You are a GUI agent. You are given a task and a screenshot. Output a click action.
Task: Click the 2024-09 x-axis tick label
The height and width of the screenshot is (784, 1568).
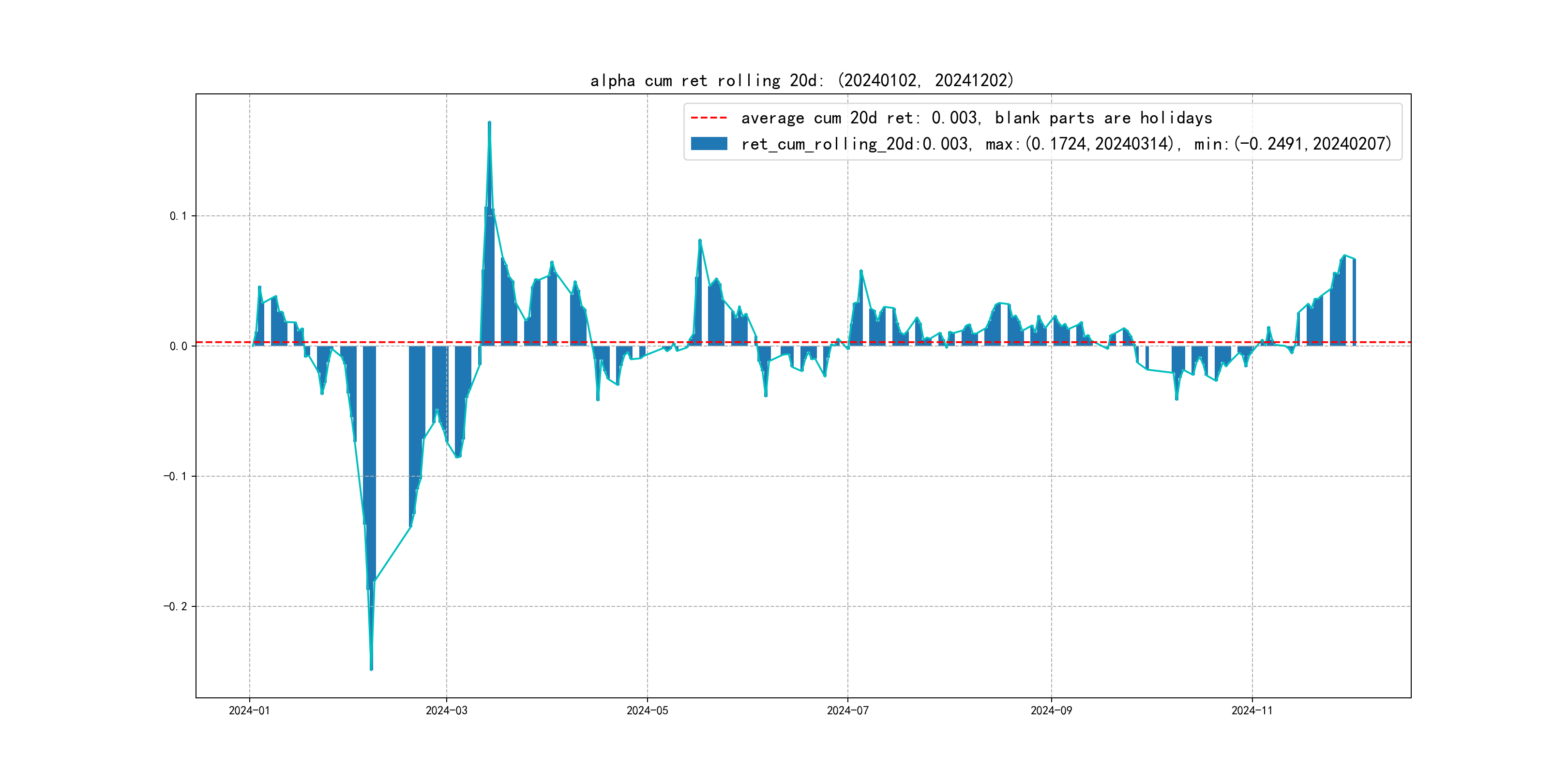[1051, 710]
